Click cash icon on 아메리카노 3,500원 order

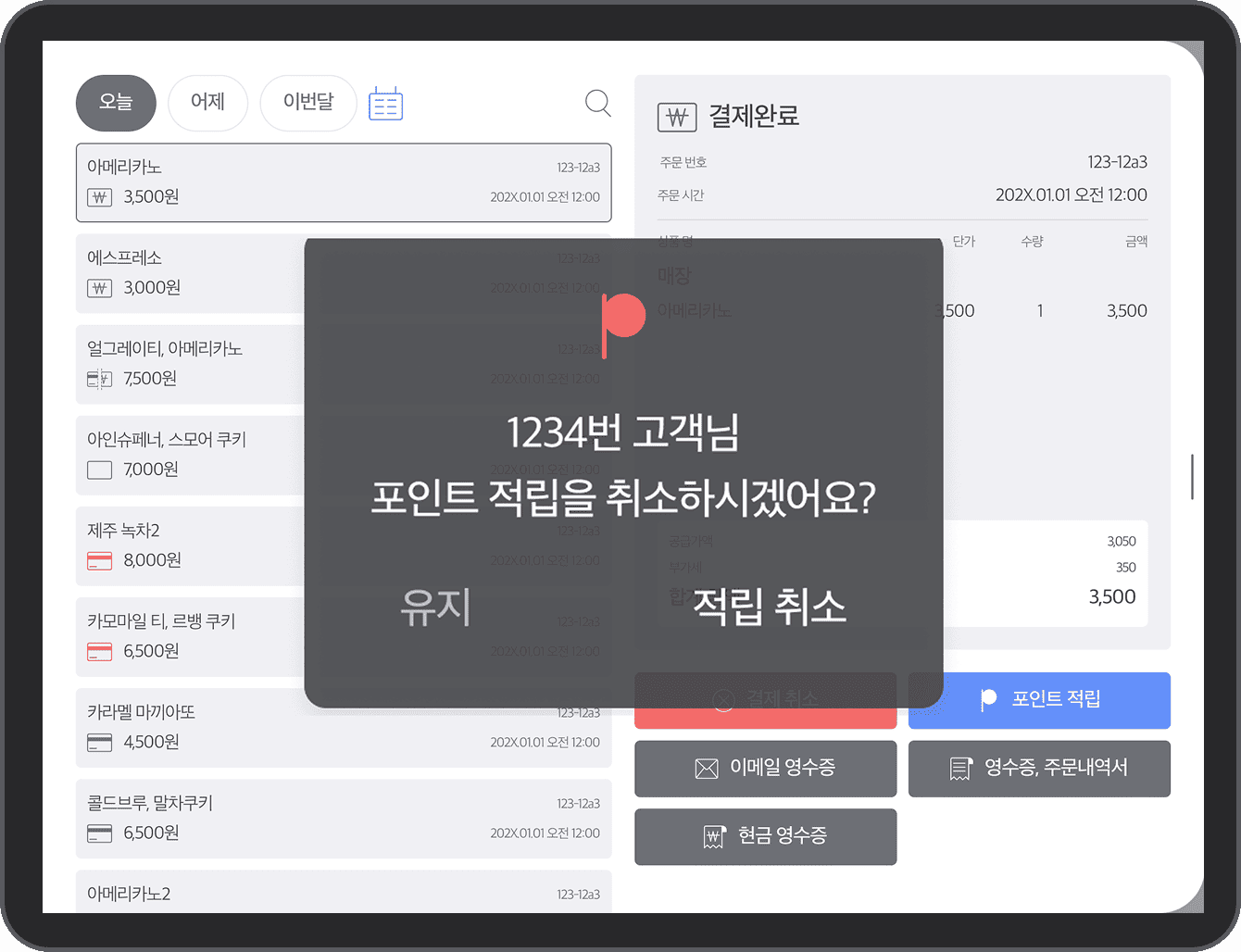point(99,197)
